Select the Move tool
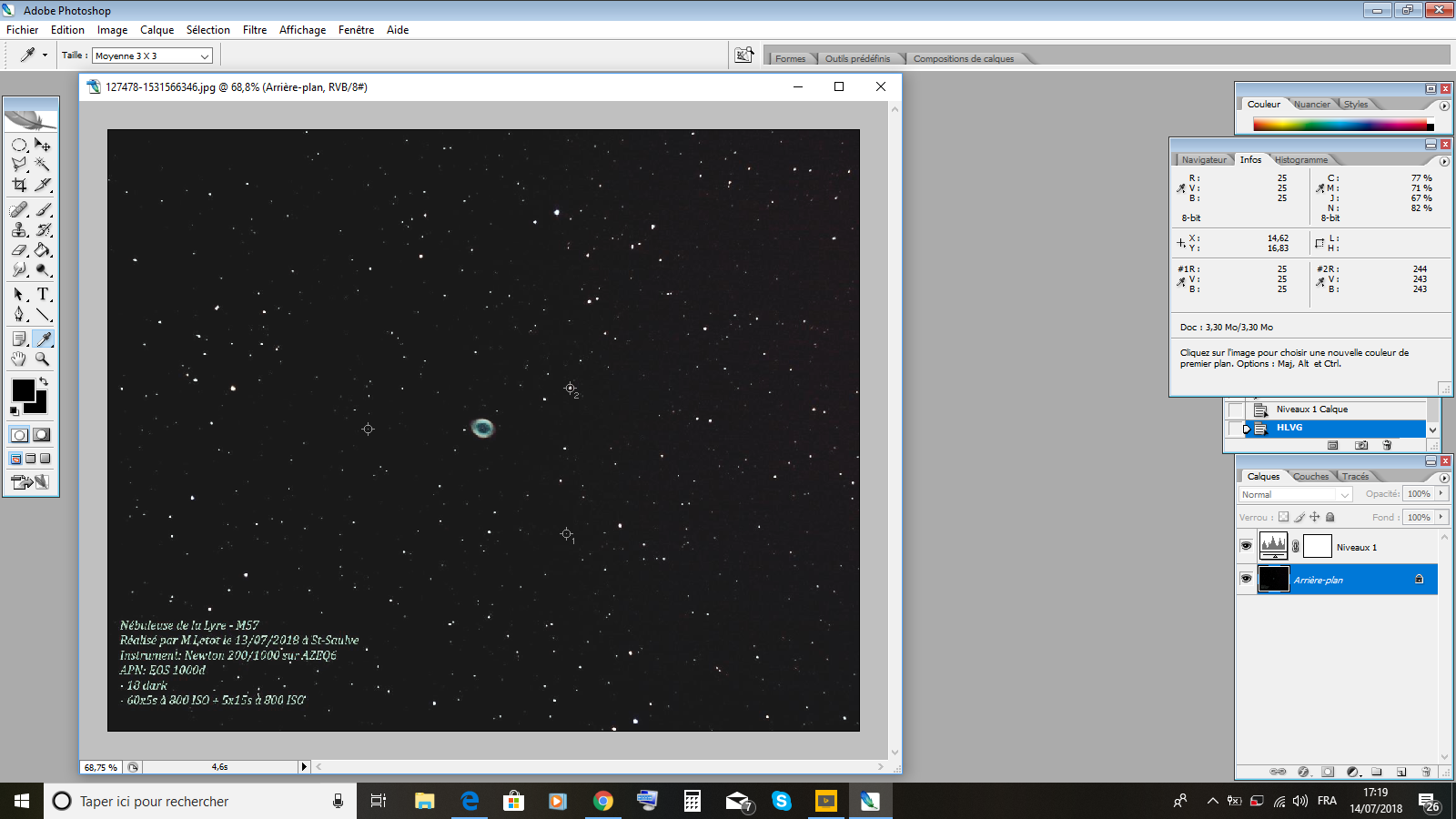1456x819 pixels. [x=43, y=145]
